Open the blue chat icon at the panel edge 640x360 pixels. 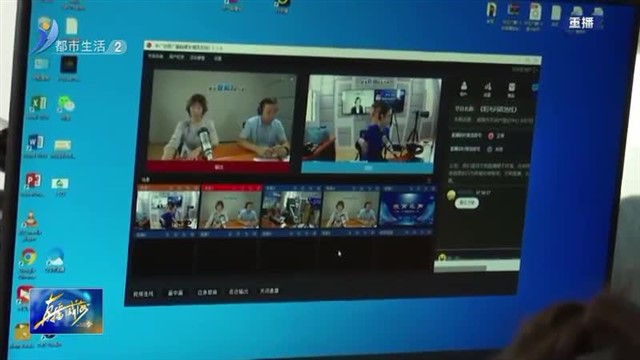coord(535,88)
